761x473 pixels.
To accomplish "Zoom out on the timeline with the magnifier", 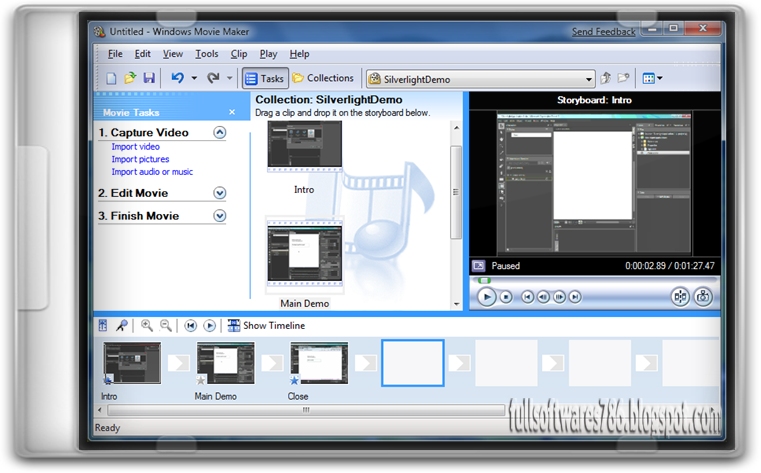I will pos(166,326).
